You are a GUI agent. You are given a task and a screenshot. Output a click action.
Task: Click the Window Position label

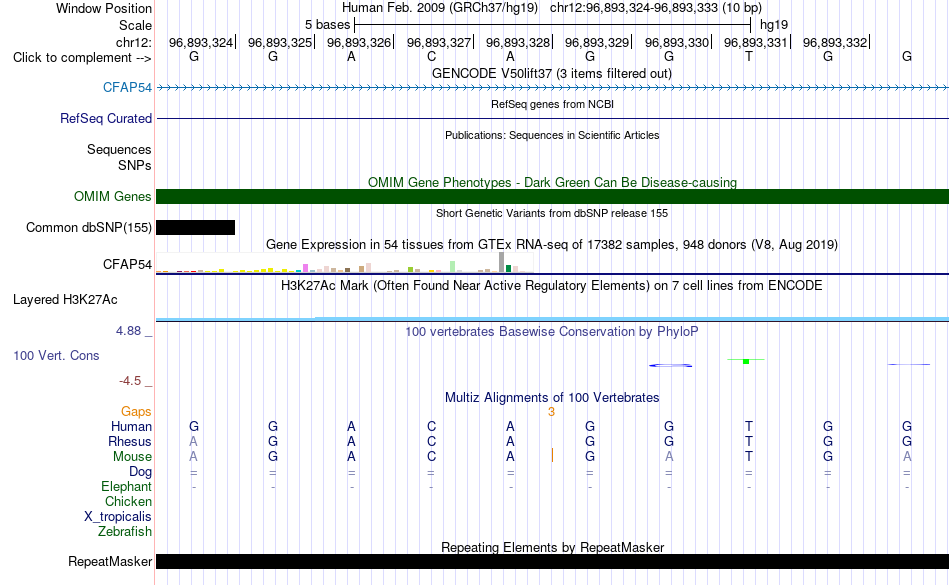click(104, 8)
